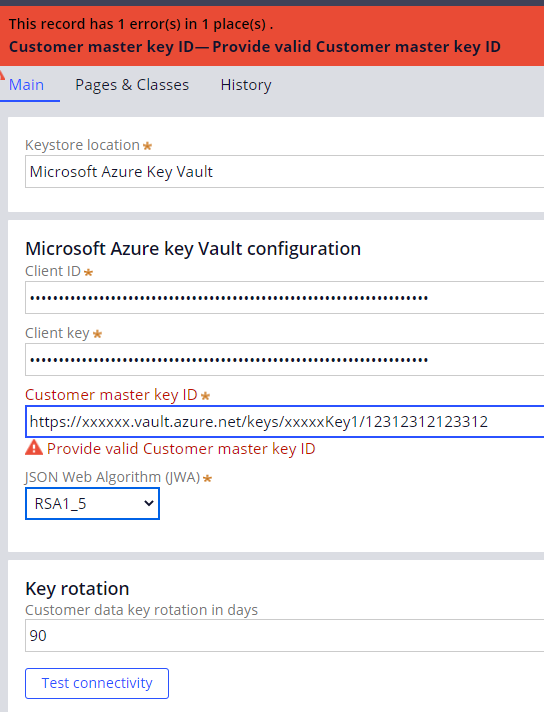Viewport: 544px width, 712px height.
Task: Click the Microsoft Azure key Vault configuration heading
Action: (x=193, y=249)
